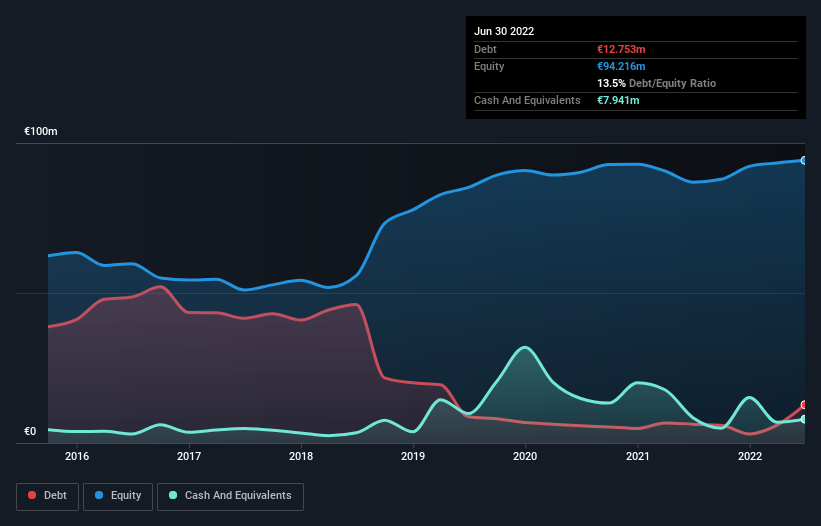The height and width of the screenshot is (526, 821).
Task: Click the blue Equity legend dot
Action: pyautogui.click(x=99, y=495)
